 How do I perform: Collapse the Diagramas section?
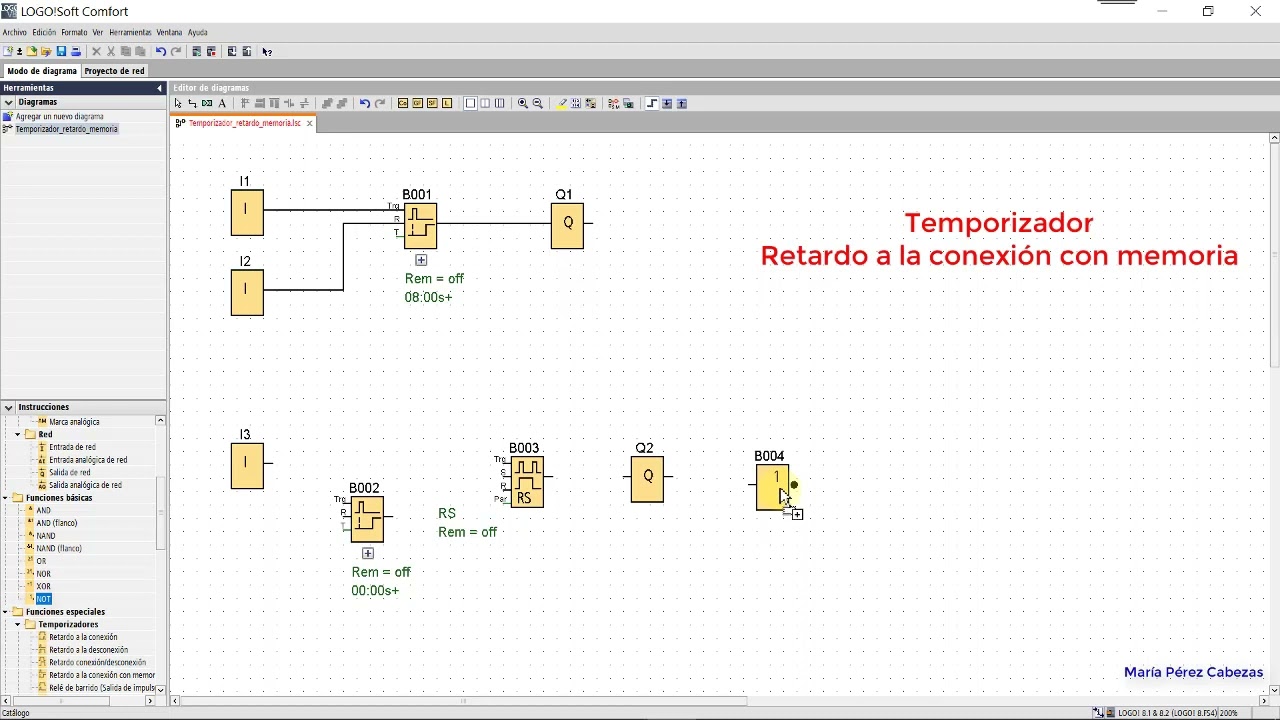coord(8,102)
